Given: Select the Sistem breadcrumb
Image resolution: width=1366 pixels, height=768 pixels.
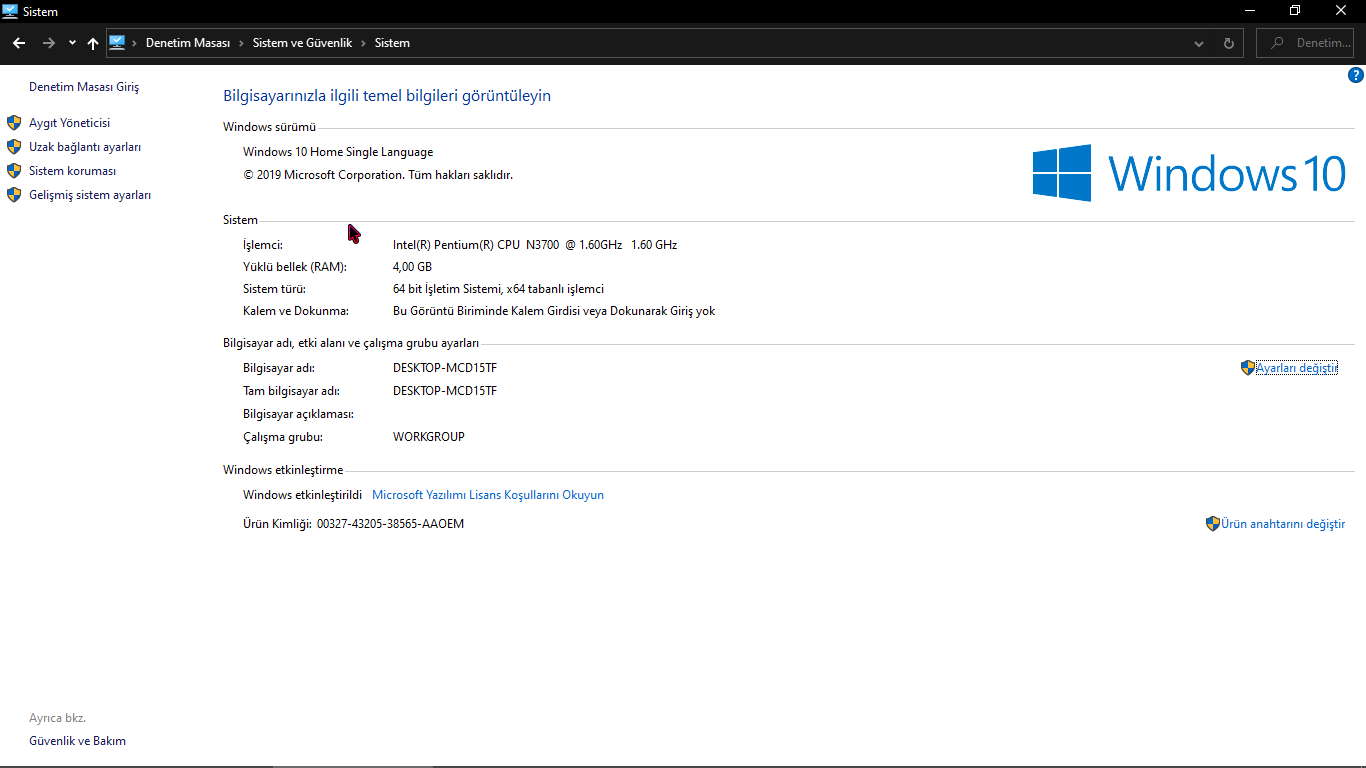Looking at the screenshot, I should pos(392,43).
